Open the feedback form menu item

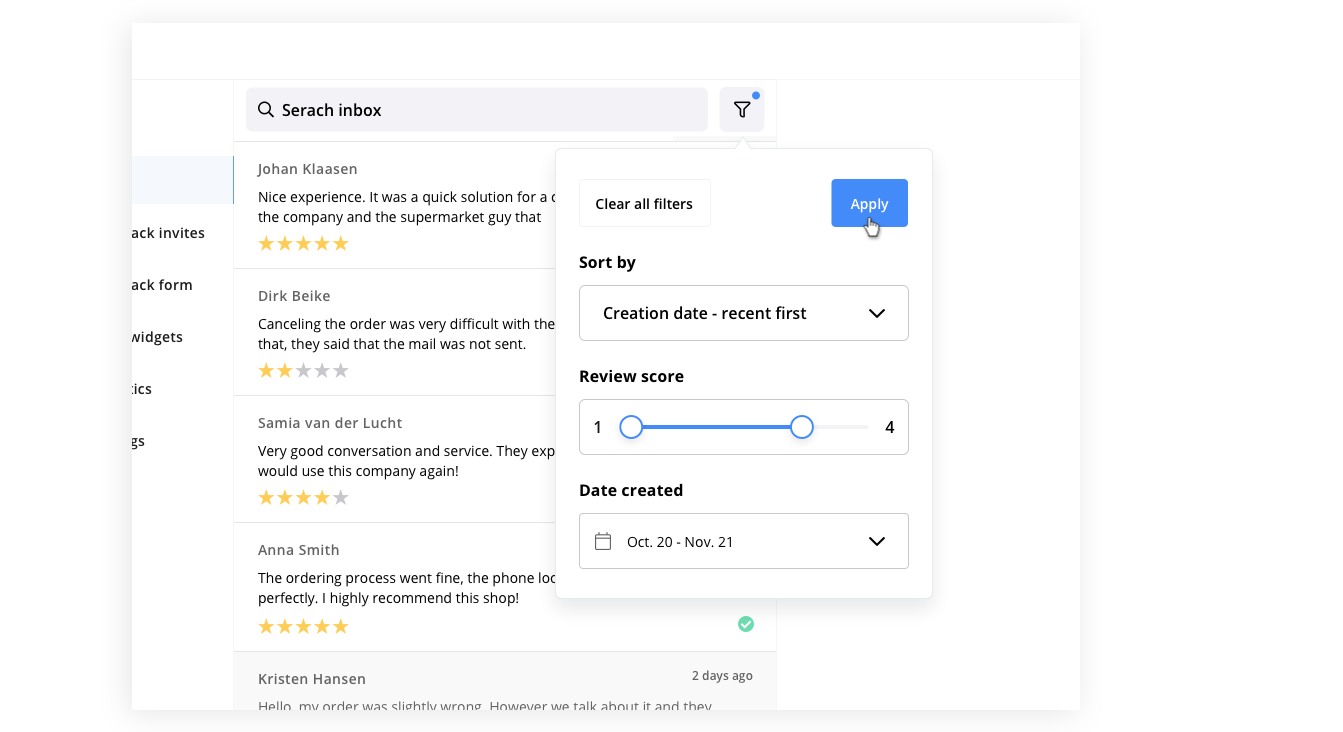point(162,285)
